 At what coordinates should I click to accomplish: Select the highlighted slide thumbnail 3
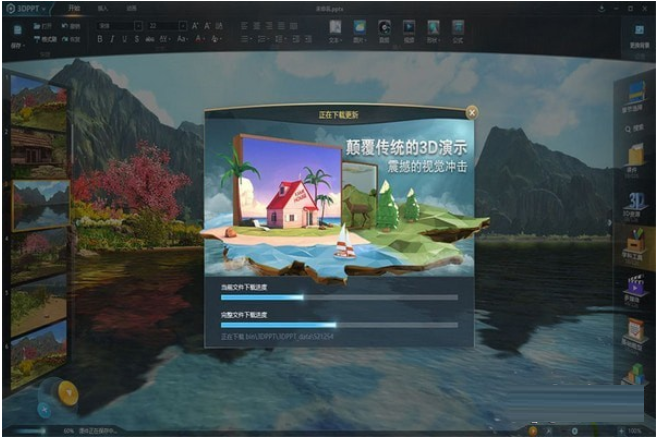point(41,206)
